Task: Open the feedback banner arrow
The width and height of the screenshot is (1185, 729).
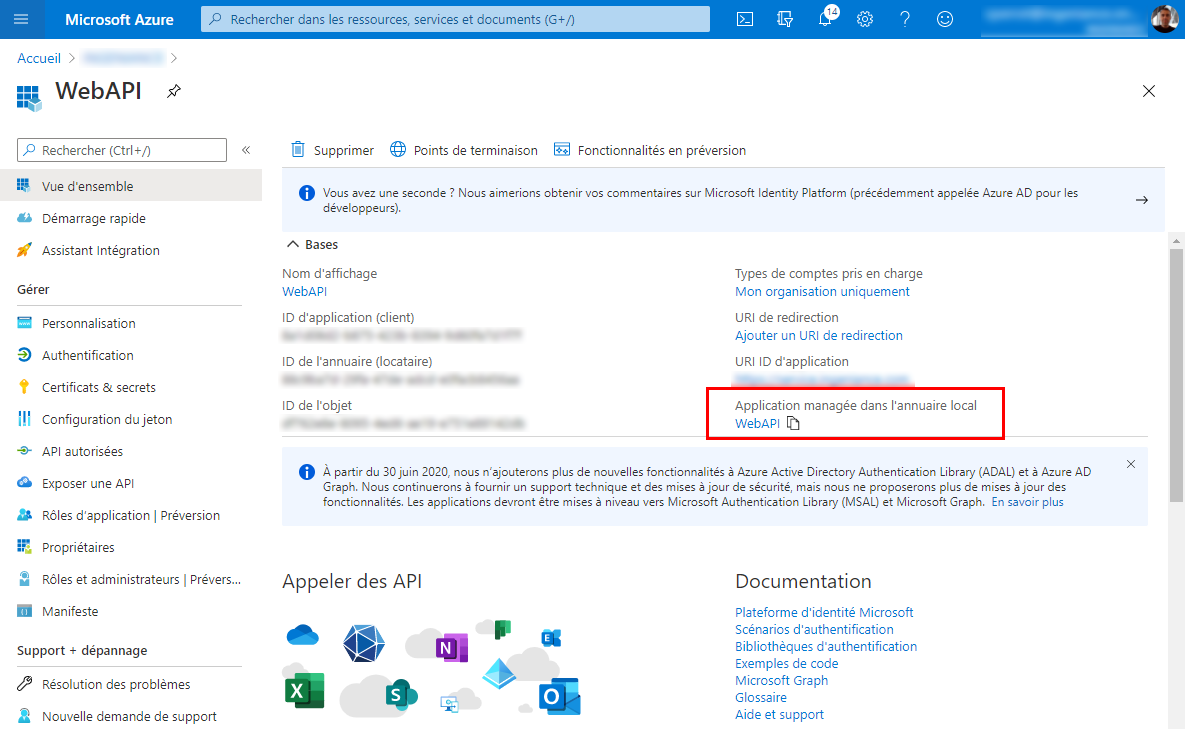Action: click(1142, 200)
